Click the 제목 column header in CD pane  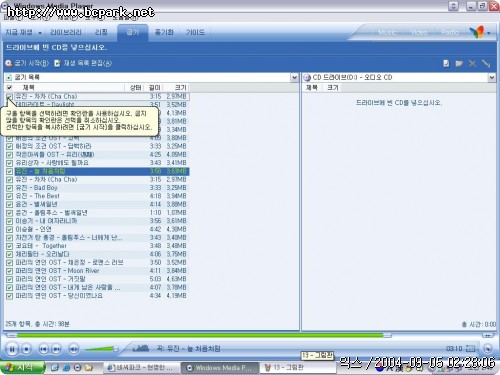311,88
